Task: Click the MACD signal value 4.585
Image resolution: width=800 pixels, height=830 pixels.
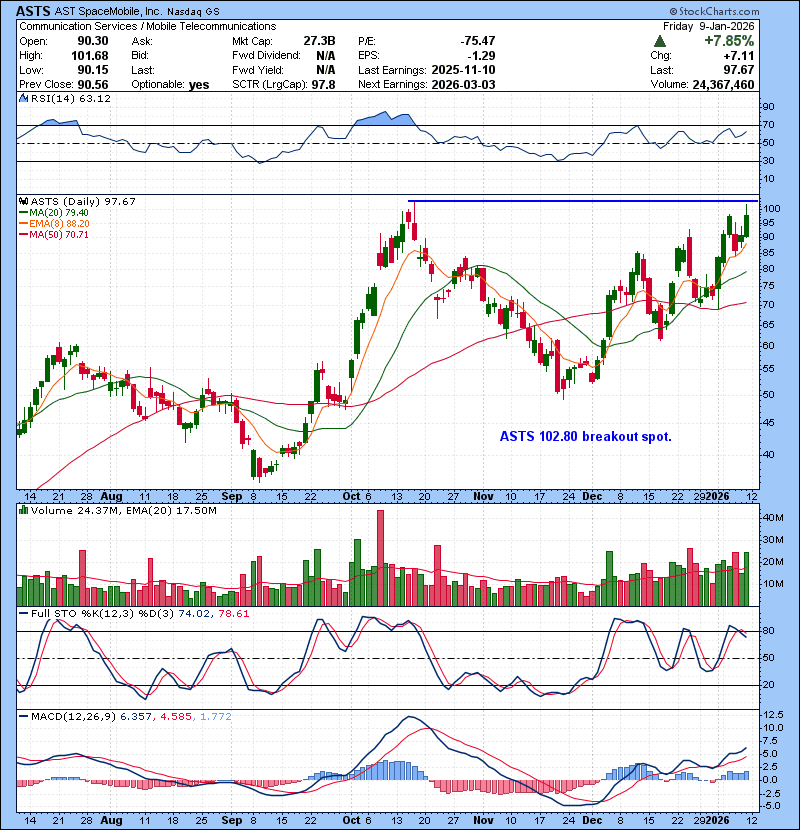Action: [176, 717]
